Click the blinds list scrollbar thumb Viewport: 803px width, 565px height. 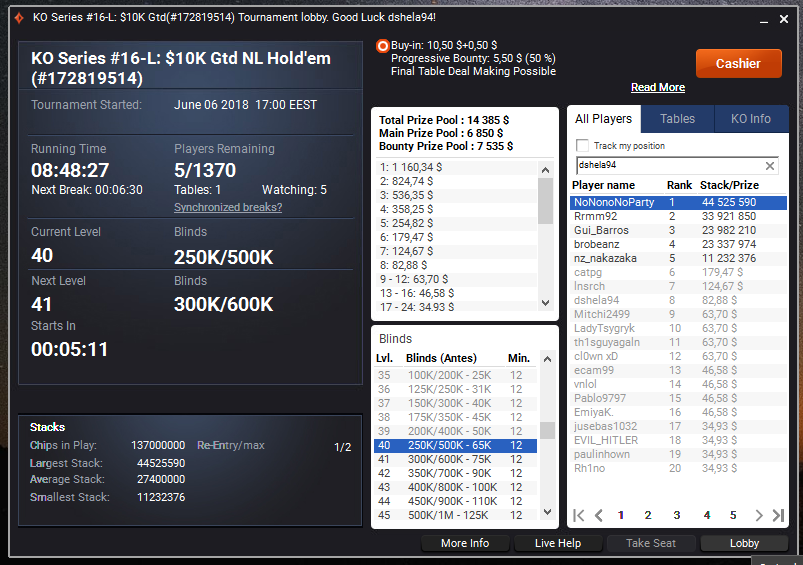pyautogui.click(x=547, y=430)
